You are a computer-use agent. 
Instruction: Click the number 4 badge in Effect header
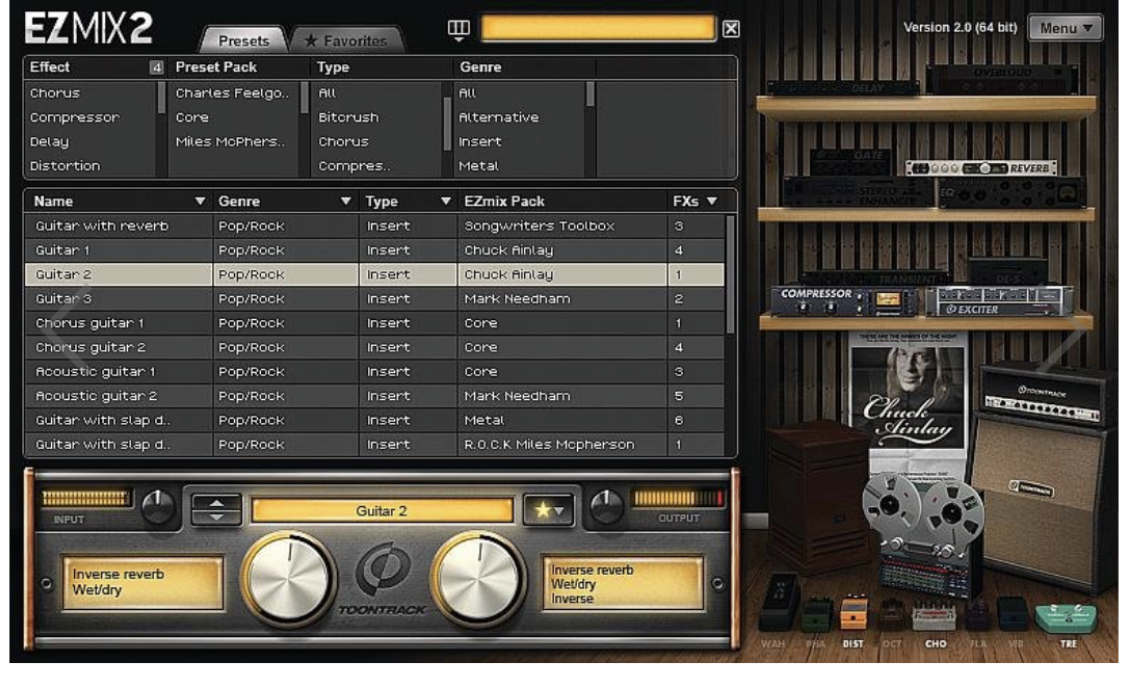pos(156,68)
